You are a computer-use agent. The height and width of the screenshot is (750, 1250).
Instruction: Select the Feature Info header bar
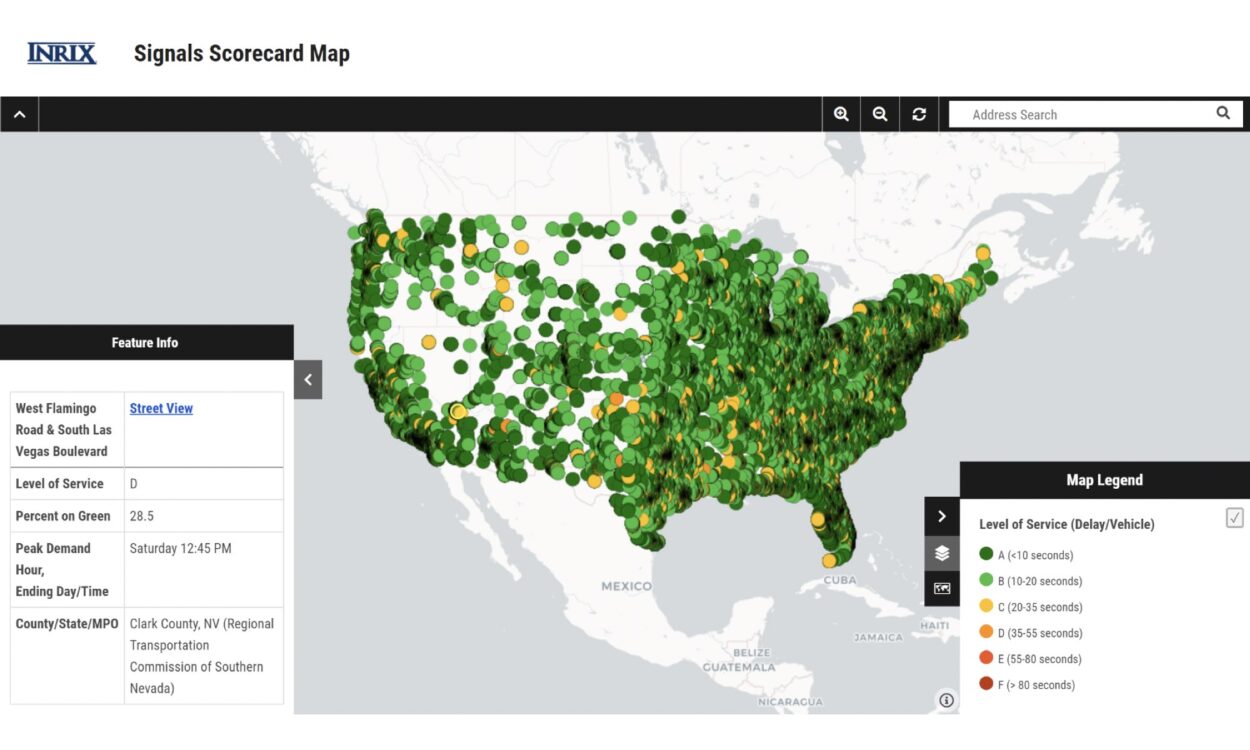click(x=146, y=342)
